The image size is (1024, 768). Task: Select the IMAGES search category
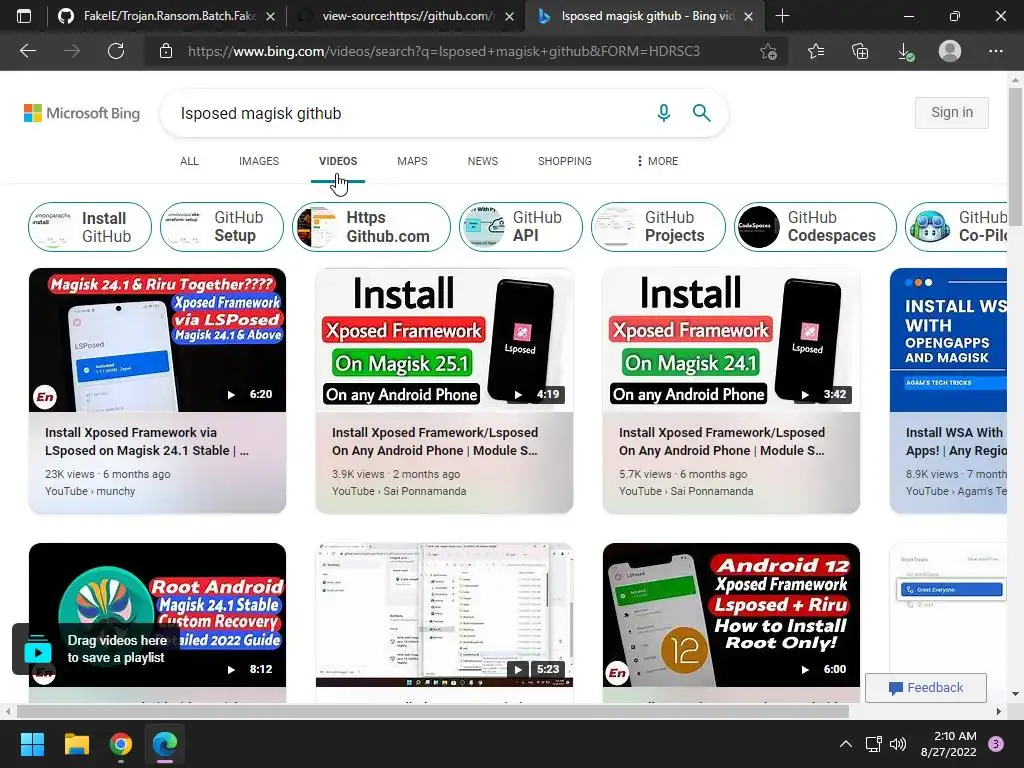coord(259,161)
